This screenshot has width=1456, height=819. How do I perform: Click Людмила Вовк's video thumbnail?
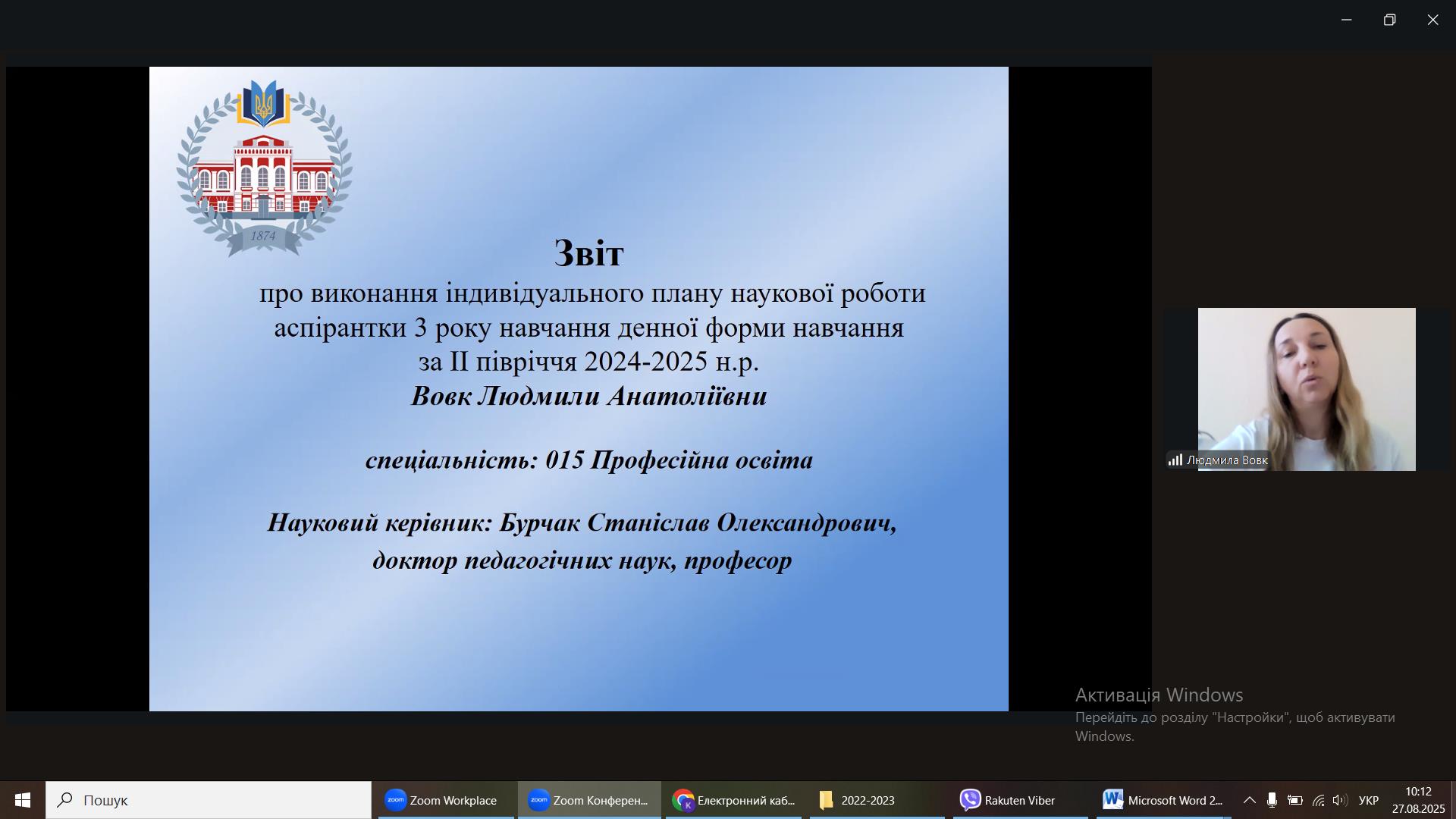click(x=1306, y=388)
